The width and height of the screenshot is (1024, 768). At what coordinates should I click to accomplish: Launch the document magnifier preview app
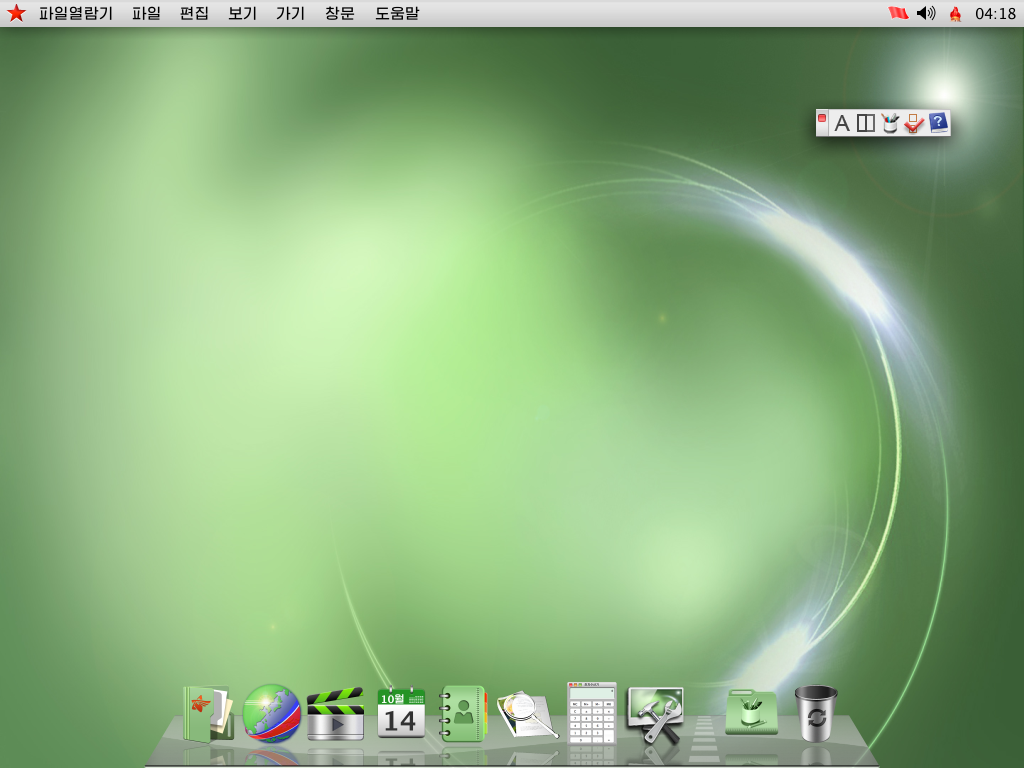527,715
